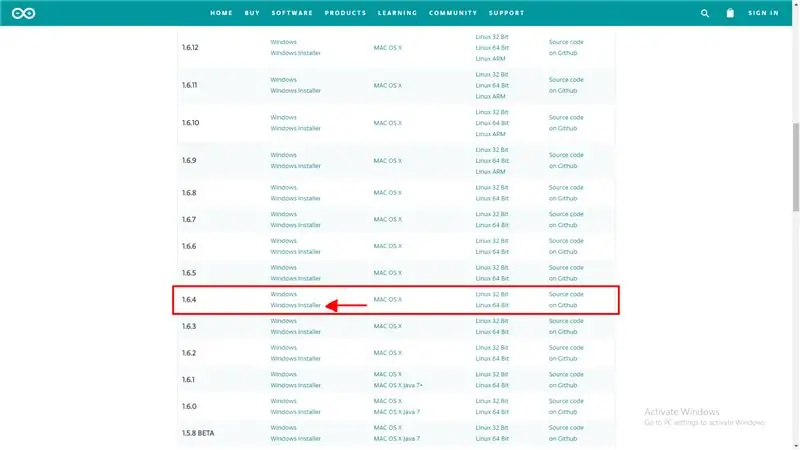Click the SIGN IN link

pos(763,13)
